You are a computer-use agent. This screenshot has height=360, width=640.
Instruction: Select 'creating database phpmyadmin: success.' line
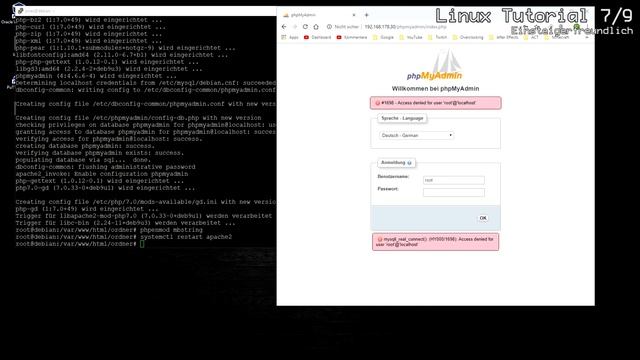pyautogui.click(x=85, y=146)
